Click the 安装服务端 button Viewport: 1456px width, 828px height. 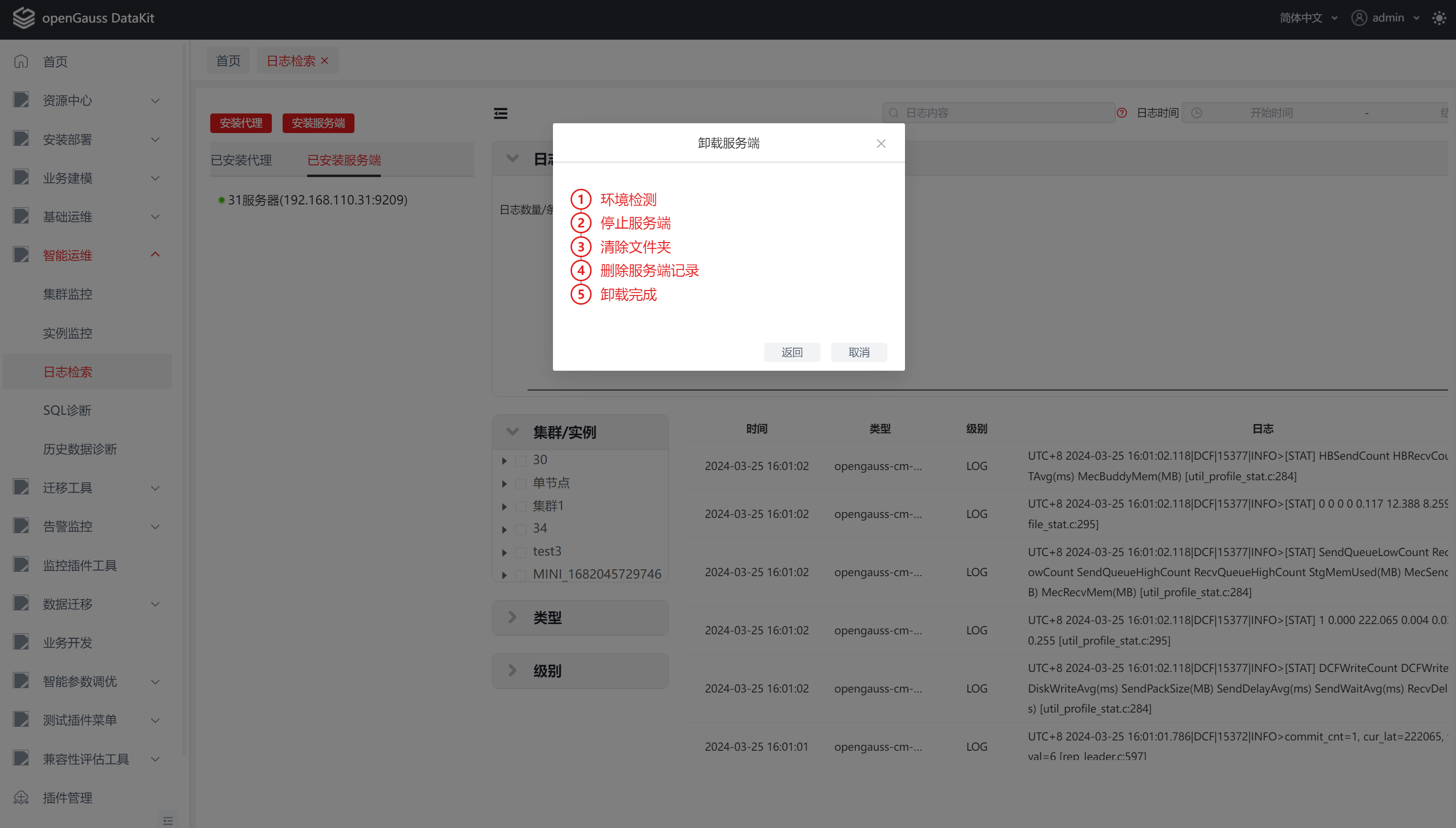[318, 123]
